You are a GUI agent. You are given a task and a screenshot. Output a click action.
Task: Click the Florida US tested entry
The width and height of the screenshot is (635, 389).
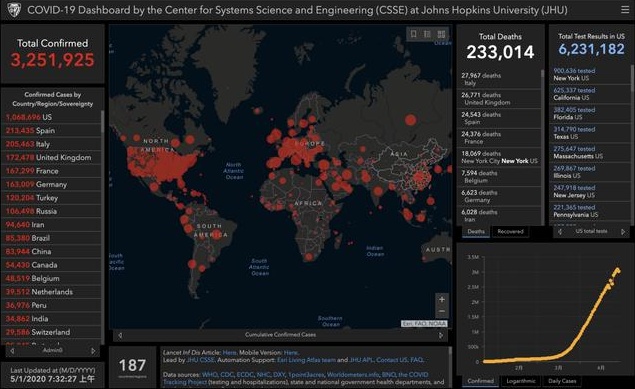[590, 113]
